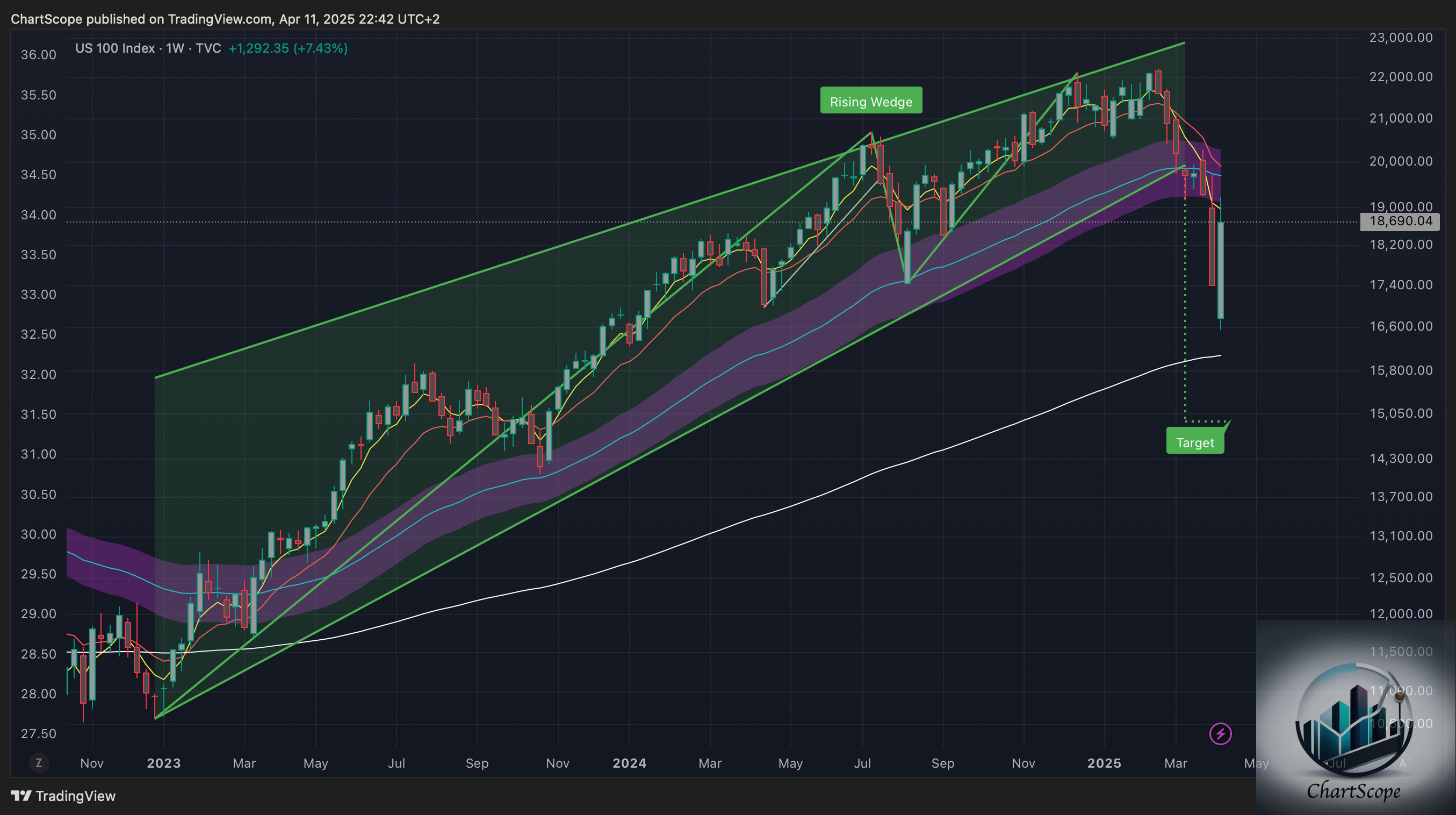
Task: Click the 2025 time axis label
Action: (x=1104, y=763)
